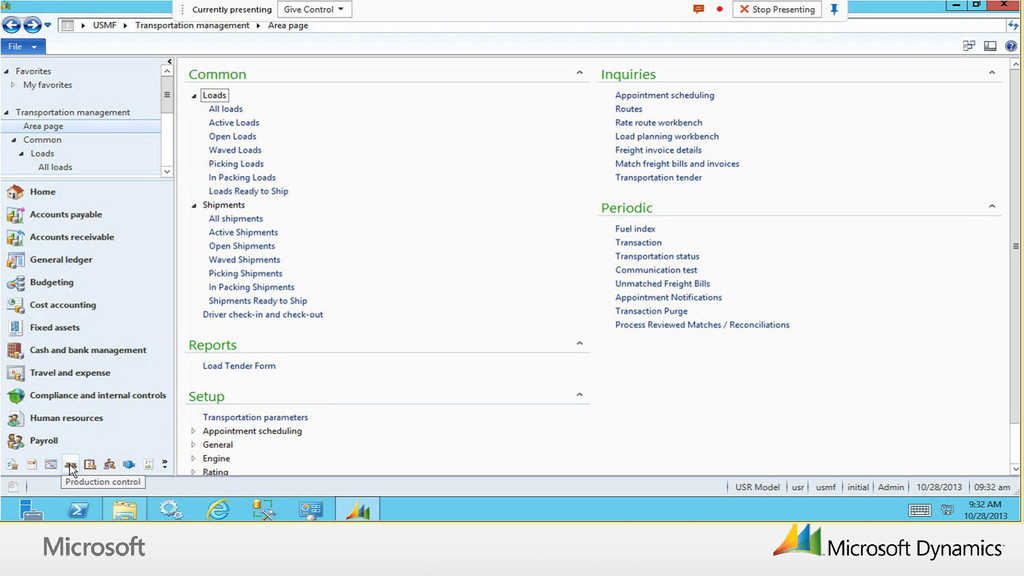This screenshot has width=1024, height=576.
Task: Open Load Tender Form report link
Action: click(239, 366)
